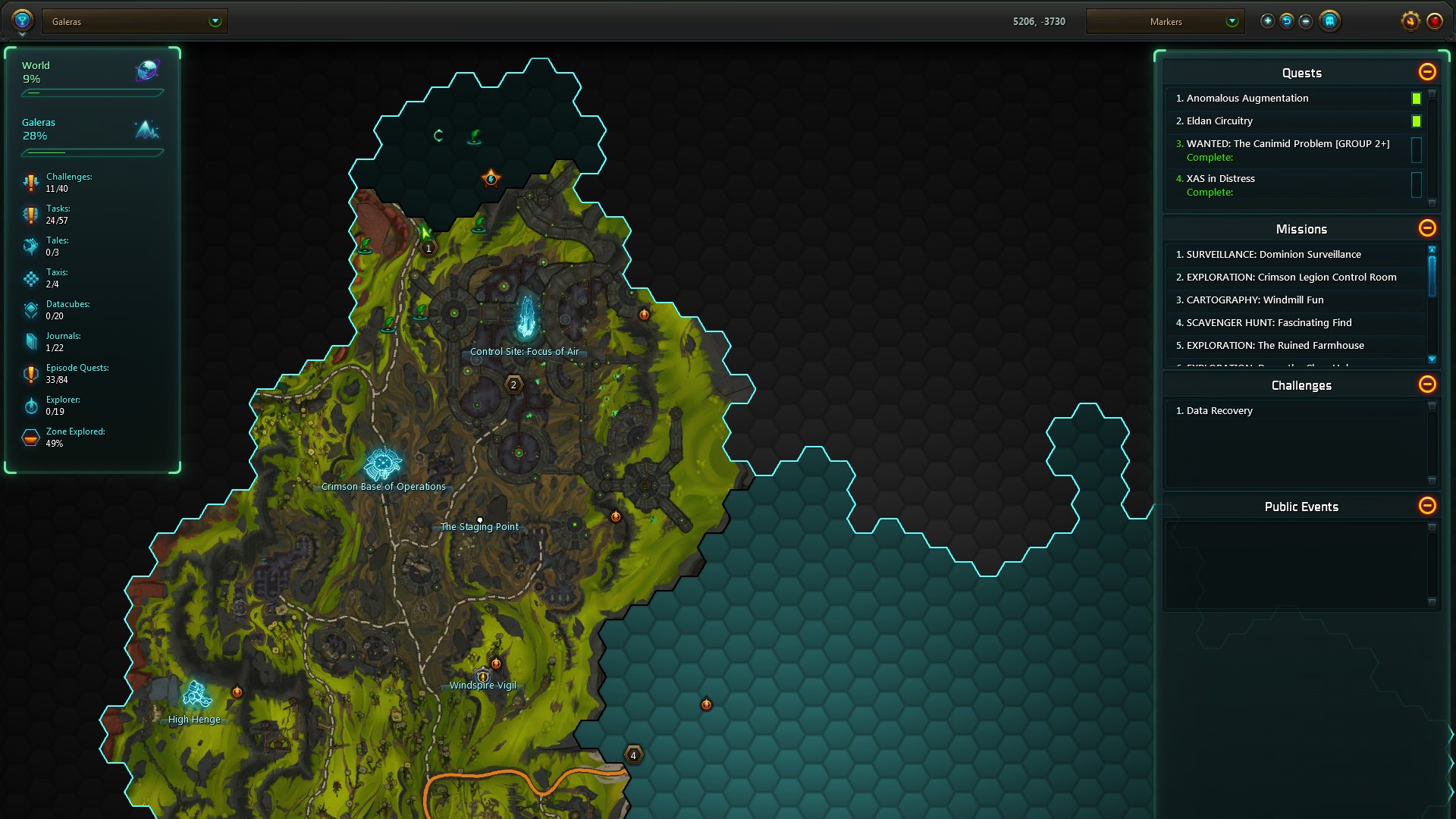Click Control Site: Focus of Air crystal icon

(x=526, y=317)
